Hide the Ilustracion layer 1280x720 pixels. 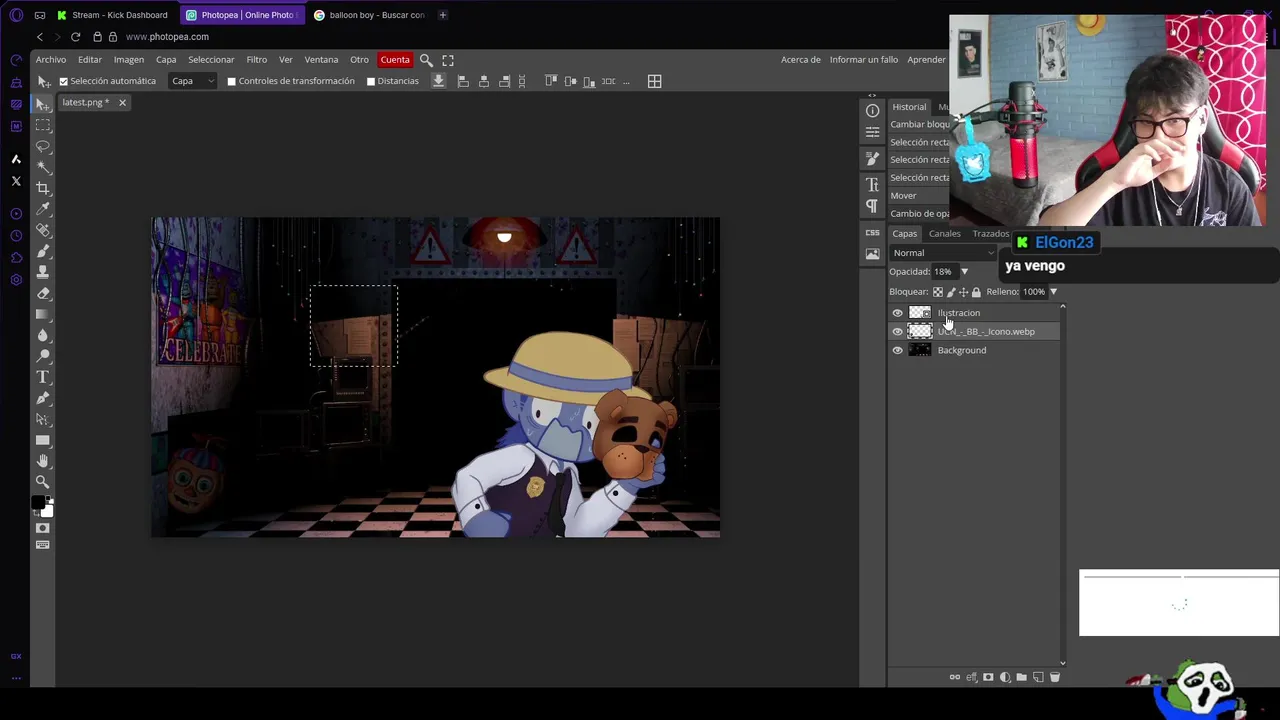click(897, 313)
